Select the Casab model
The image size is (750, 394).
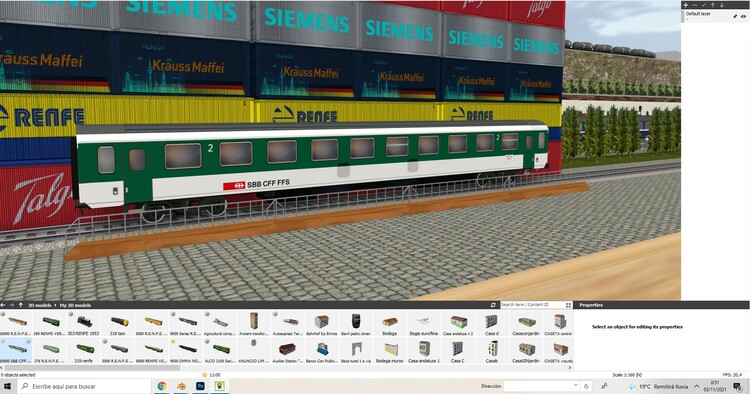tap(492, 351)
